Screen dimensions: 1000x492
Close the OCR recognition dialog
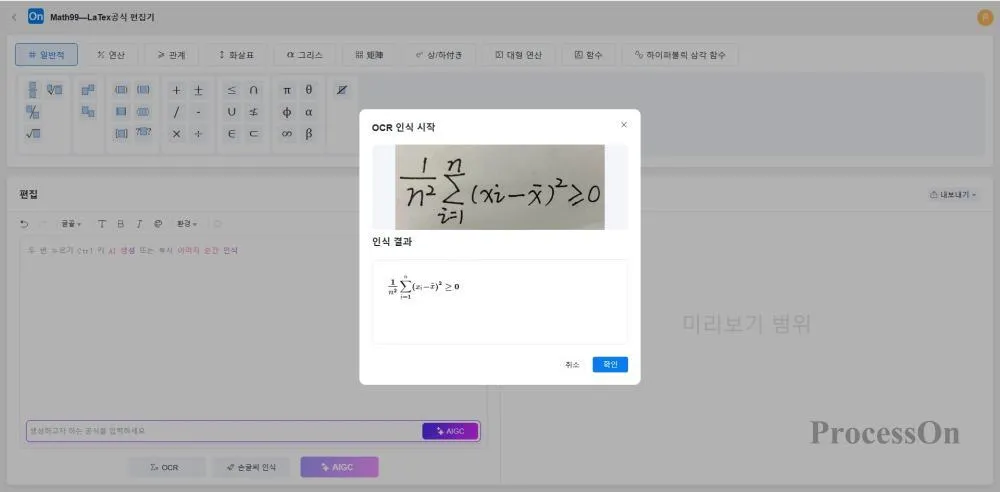624,125
